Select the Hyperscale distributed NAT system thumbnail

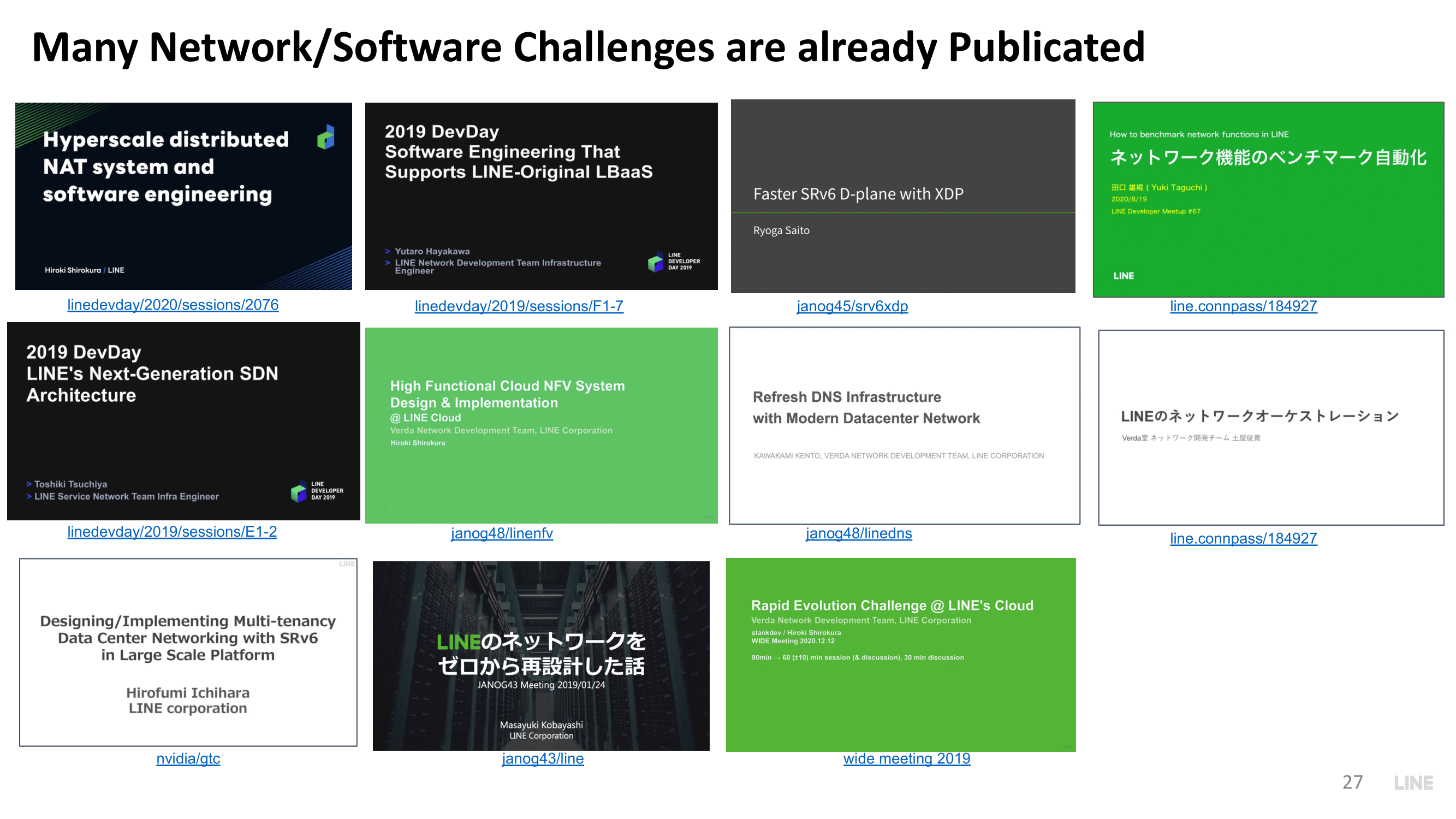(x=183, y=196)
